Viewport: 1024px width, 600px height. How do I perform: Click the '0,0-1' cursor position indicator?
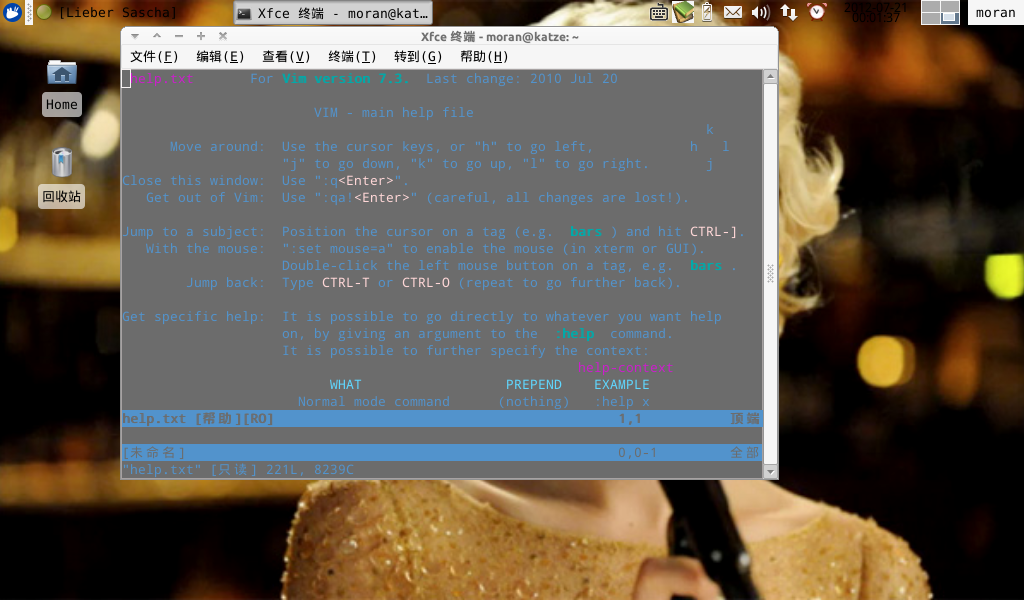click(637, 452)
